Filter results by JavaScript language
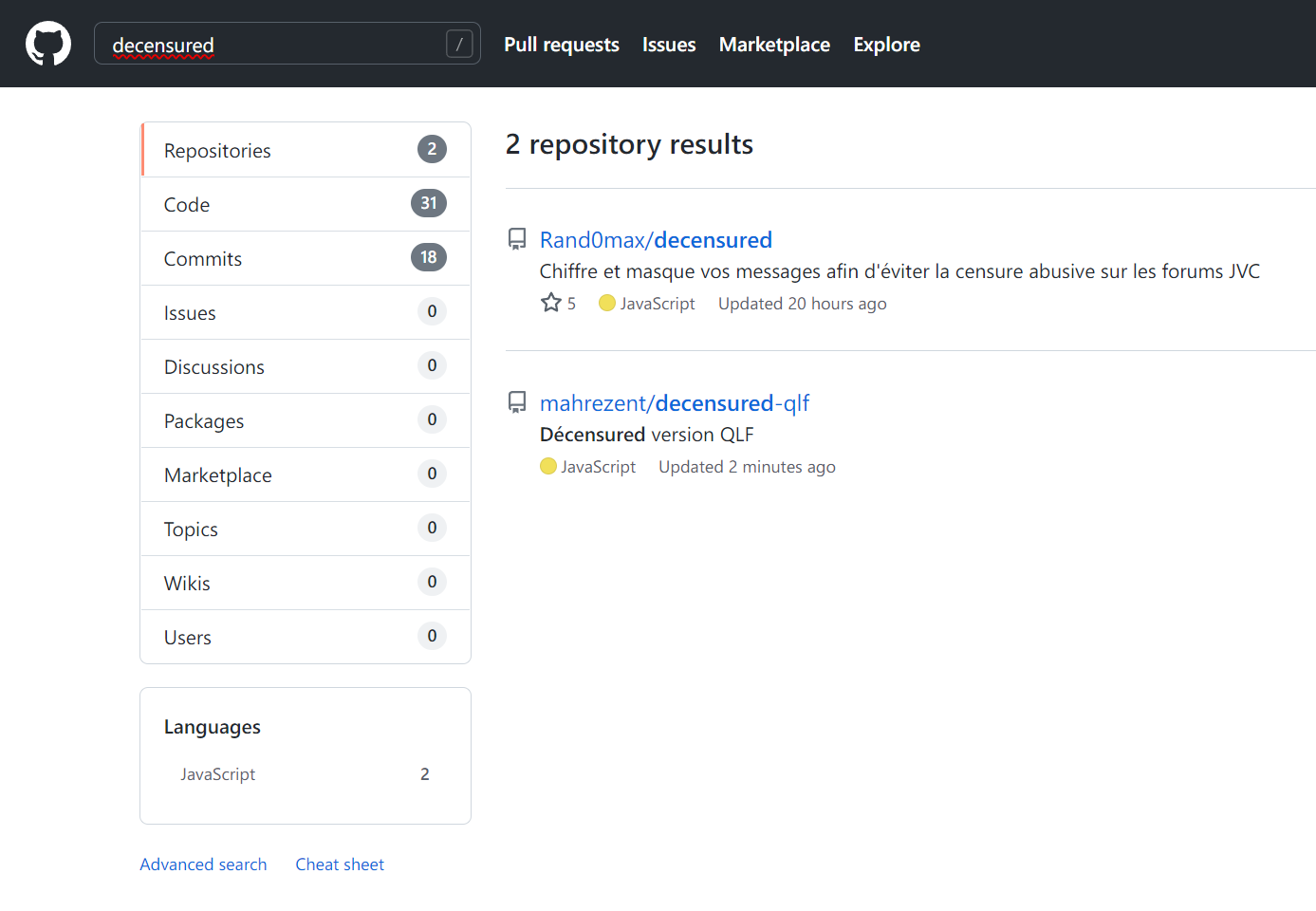 pos(218,774)
